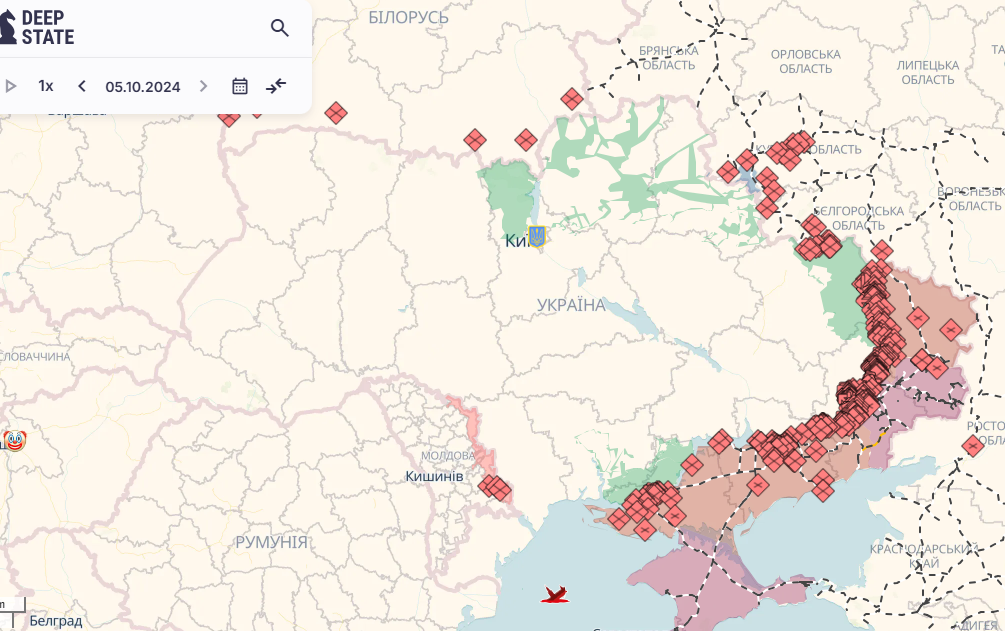Change the 1x playback speed
Viewport: 1005px width, 631px height.
(x=46, y=86)
